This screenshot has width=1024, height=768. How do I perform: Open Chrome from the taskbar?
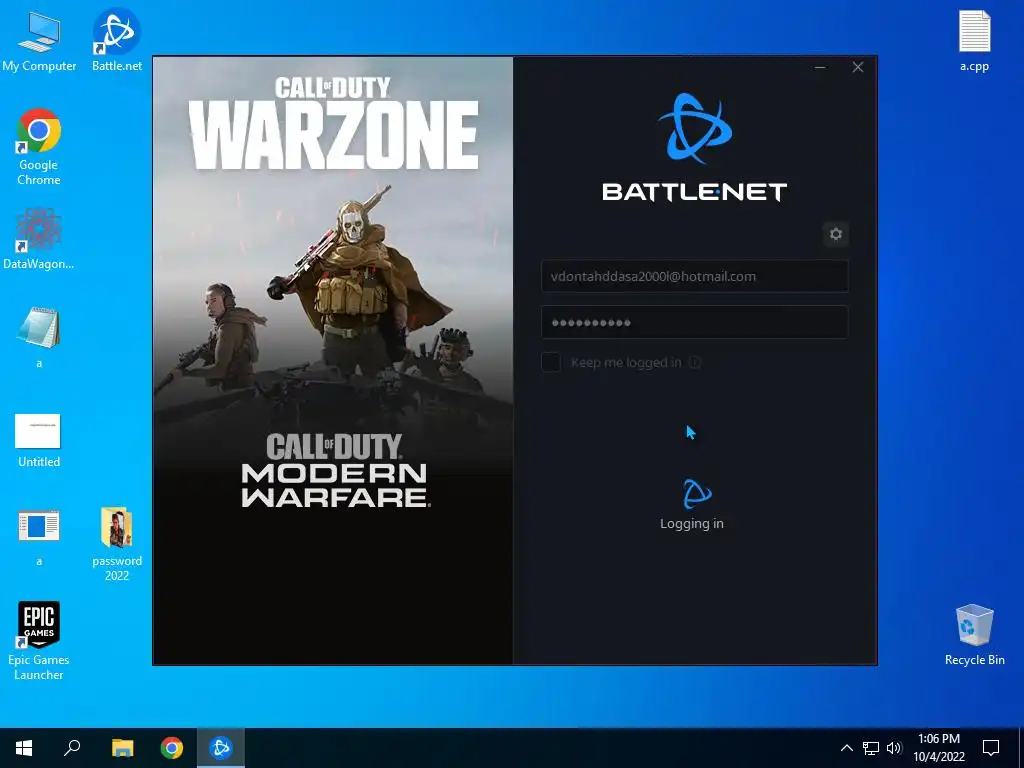[172, 748]
